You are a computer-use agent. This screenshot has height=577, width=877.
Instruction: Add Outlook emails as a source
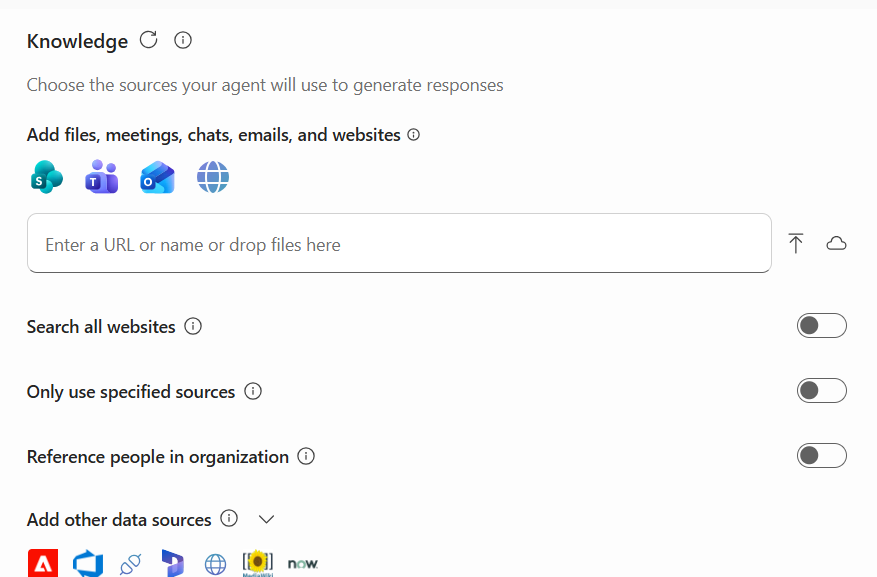pos(157,177)
